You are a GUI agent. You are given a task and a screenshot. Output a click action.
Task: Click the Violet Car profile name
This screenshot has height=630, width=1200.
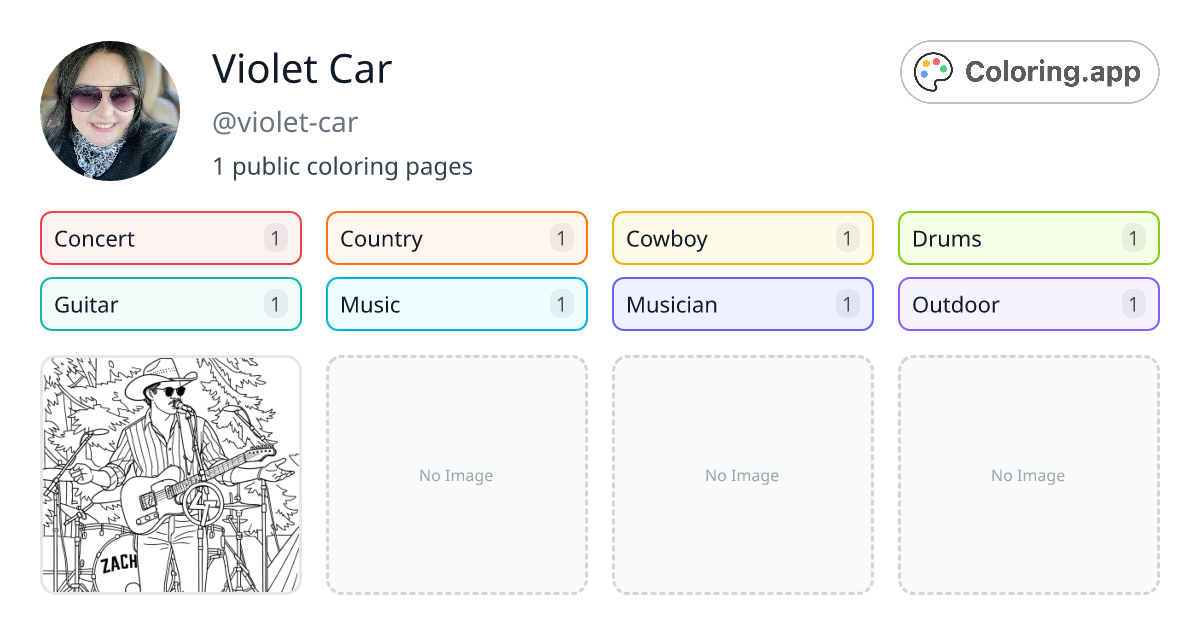click(x=302, y=69)
